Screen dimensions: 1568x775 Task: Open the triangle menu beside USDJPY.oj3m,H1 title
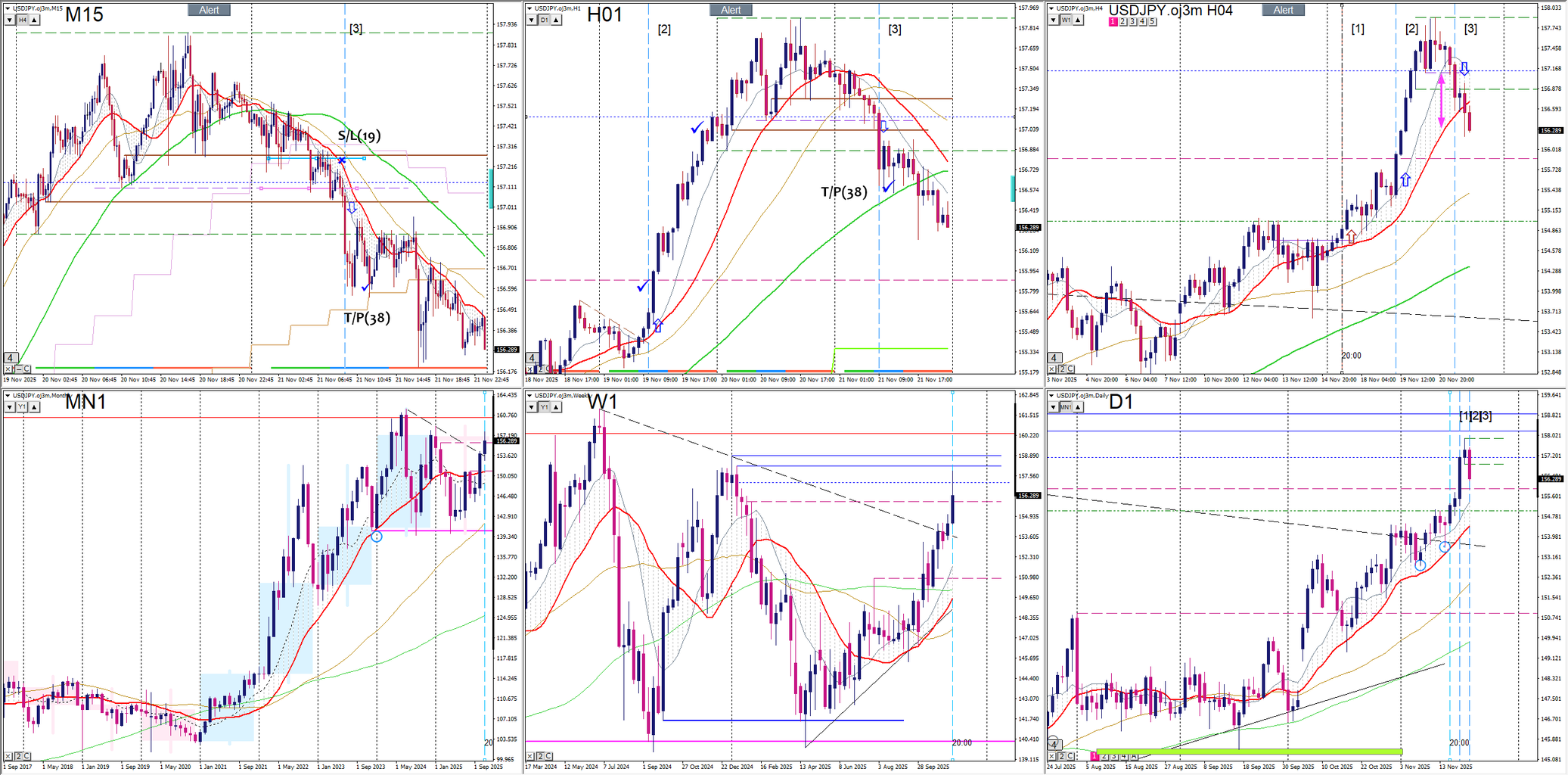pyautogui.click(x=529, y=8)
